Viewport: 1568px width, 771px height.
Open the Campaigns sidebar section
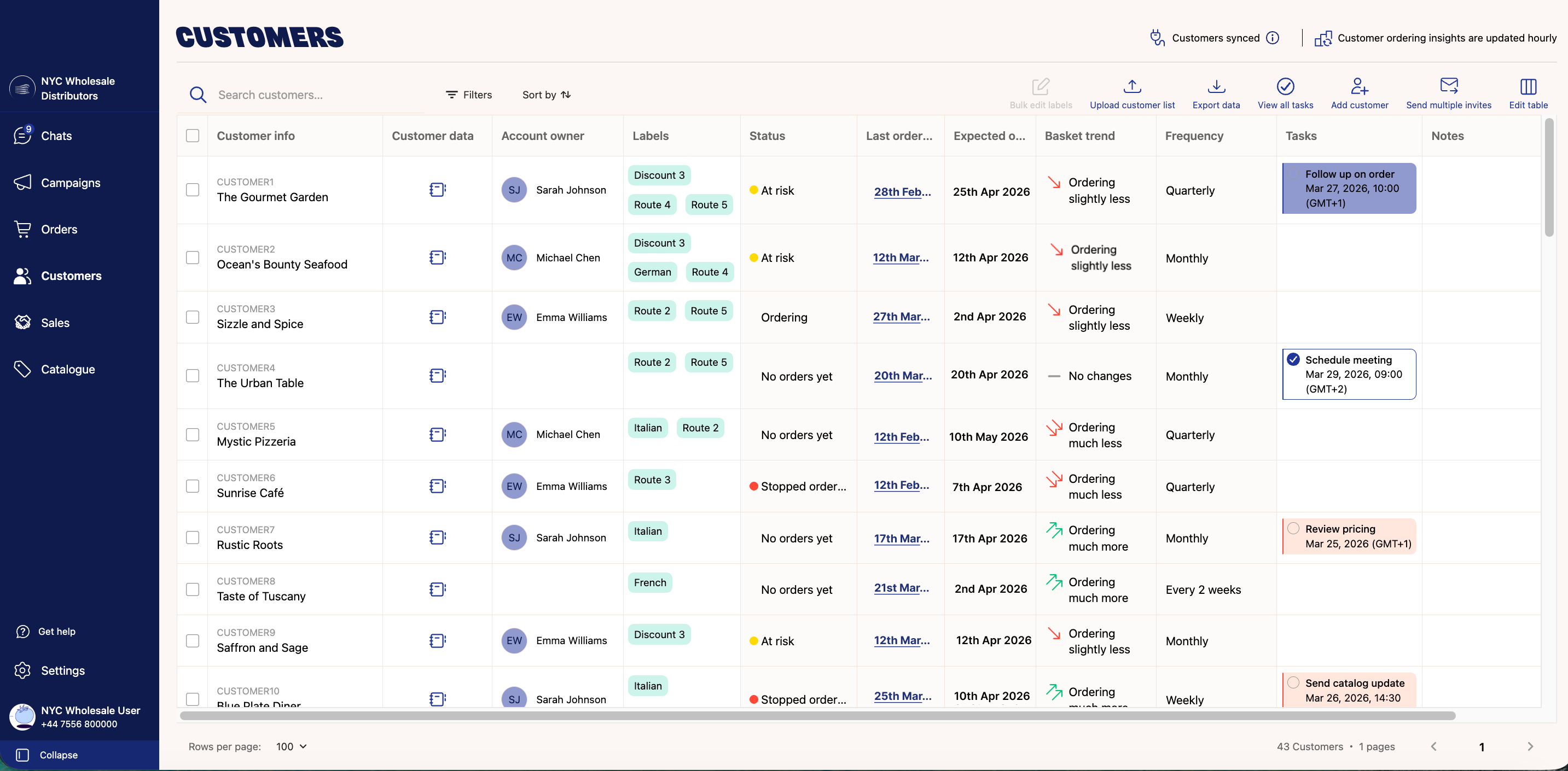point(70,183)
